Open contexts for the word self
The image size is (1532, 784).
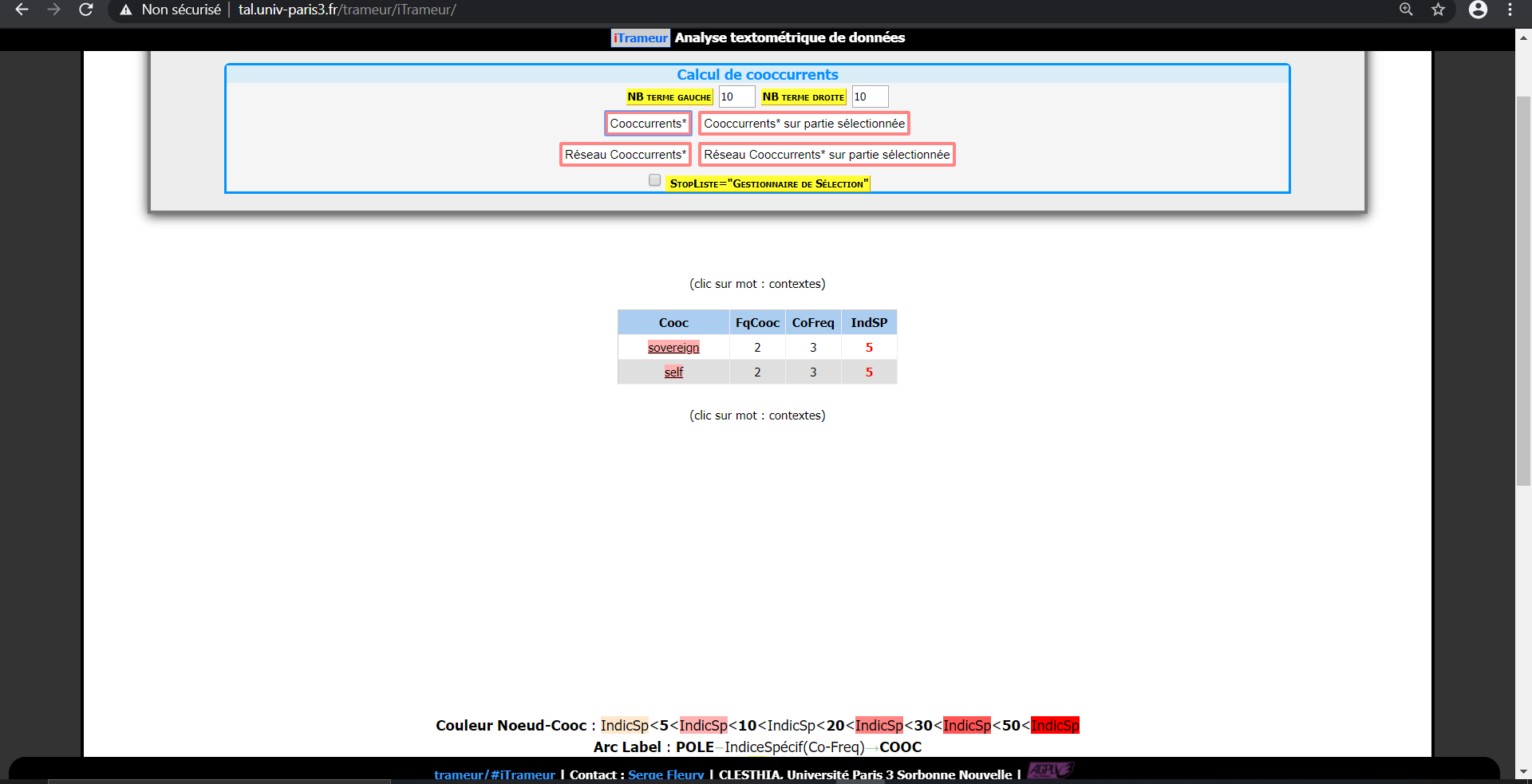coord(673,372)
